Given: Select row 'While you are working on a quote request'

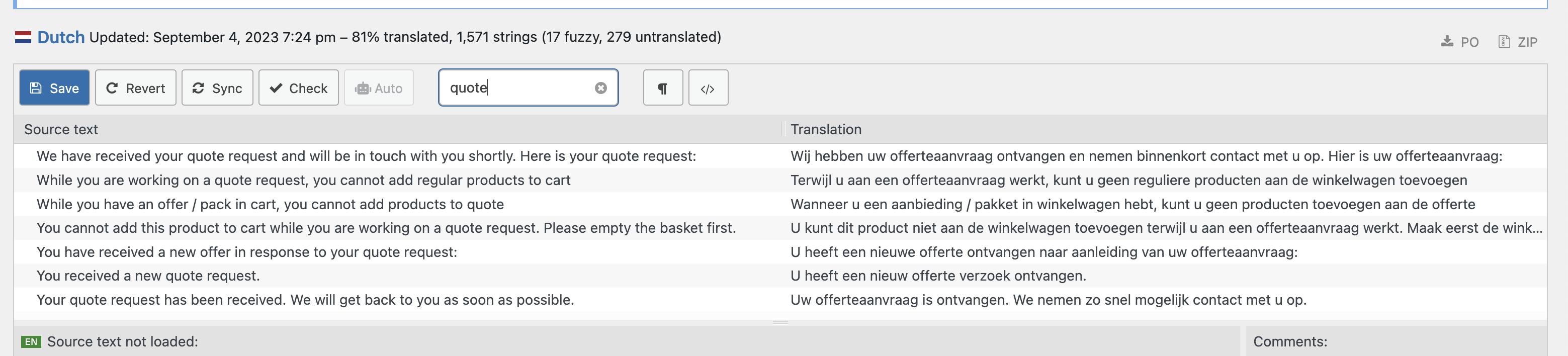Looking at the screenshot, I should [780, 180].
